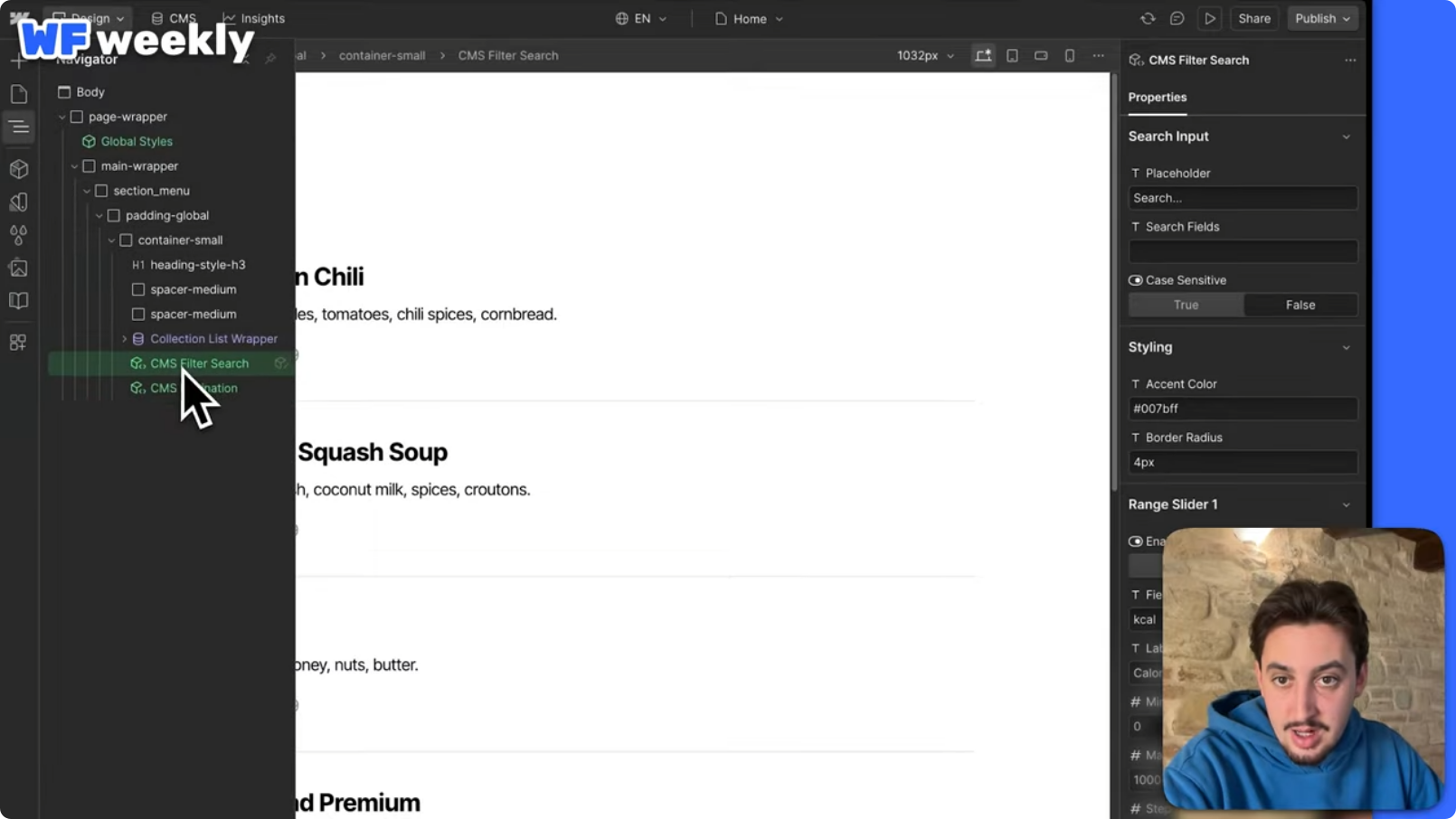Click the canvas vertical scrollbar
1456x819 pixels.
1114,282
